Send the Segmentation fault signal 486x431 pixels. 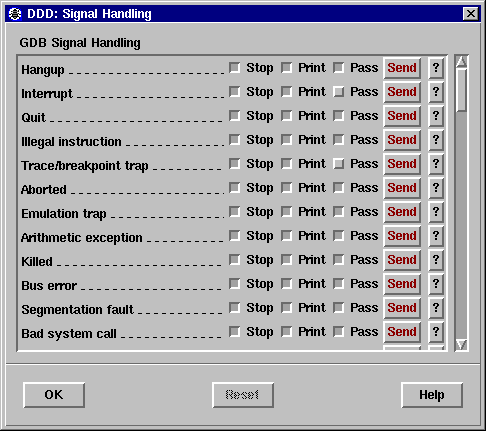(402, 308)
